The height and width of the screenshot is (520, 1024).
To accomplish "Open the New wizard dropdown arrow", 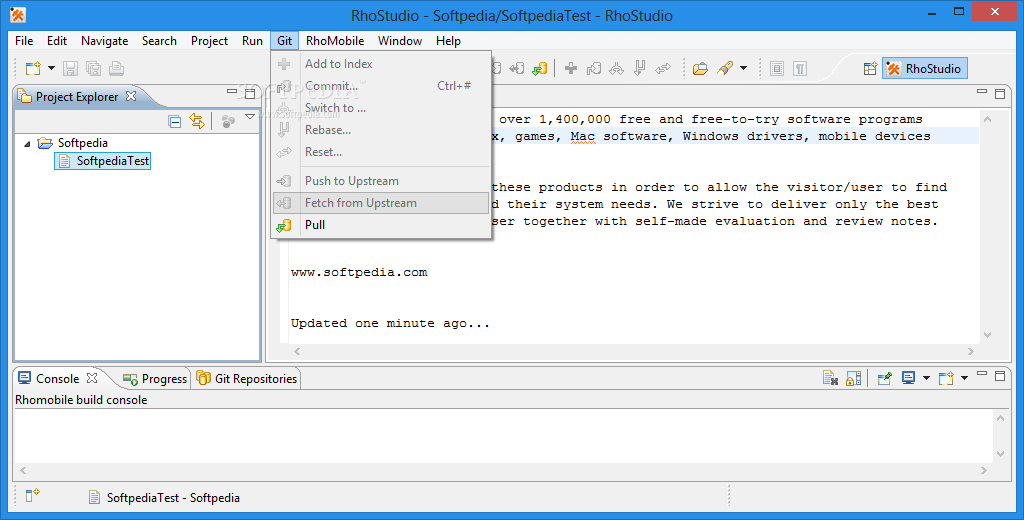I will coord(51,68).
